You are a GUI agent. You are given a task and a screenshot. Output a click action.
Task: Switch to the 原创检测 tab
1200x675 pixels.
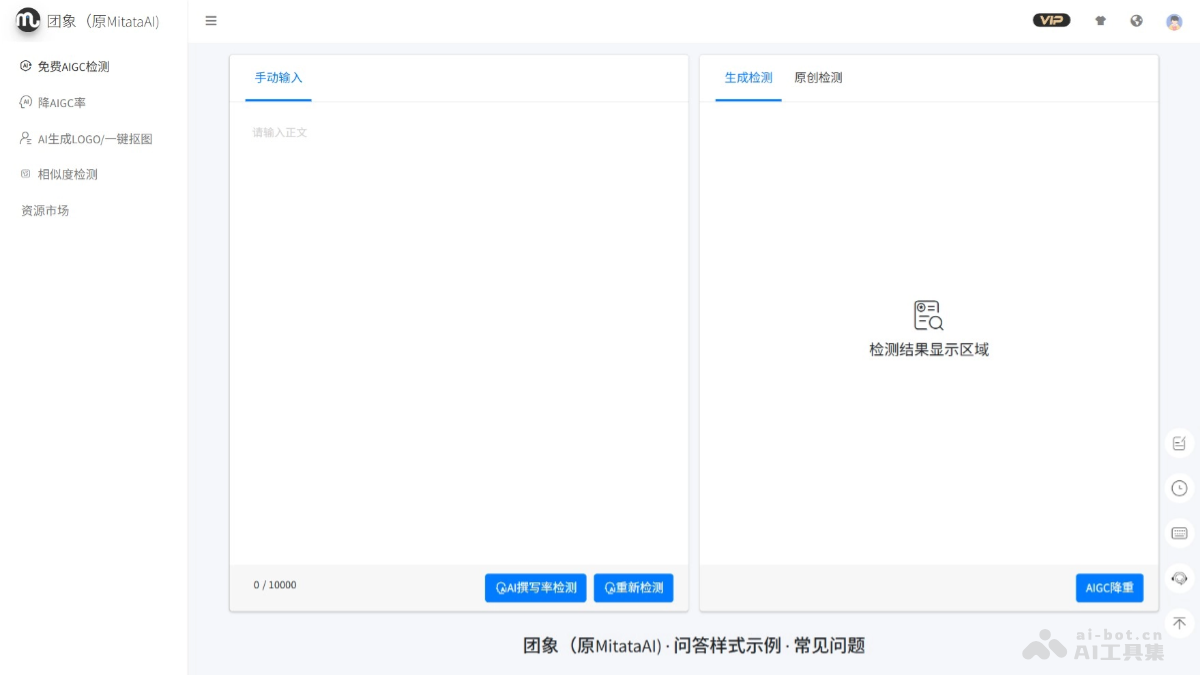(x=817, y=77)
